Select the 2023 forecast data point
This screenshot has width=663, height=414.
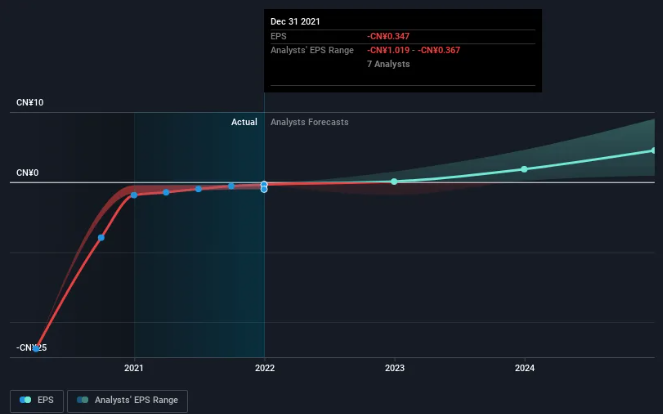[394, 181]
